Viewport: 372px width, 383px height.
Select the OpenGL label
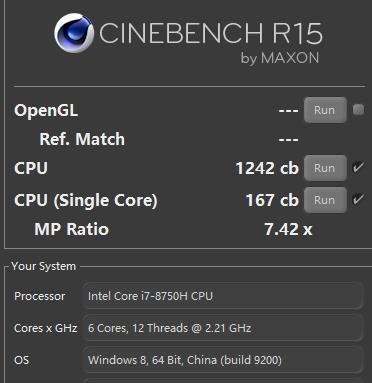(x=46, y=111)
